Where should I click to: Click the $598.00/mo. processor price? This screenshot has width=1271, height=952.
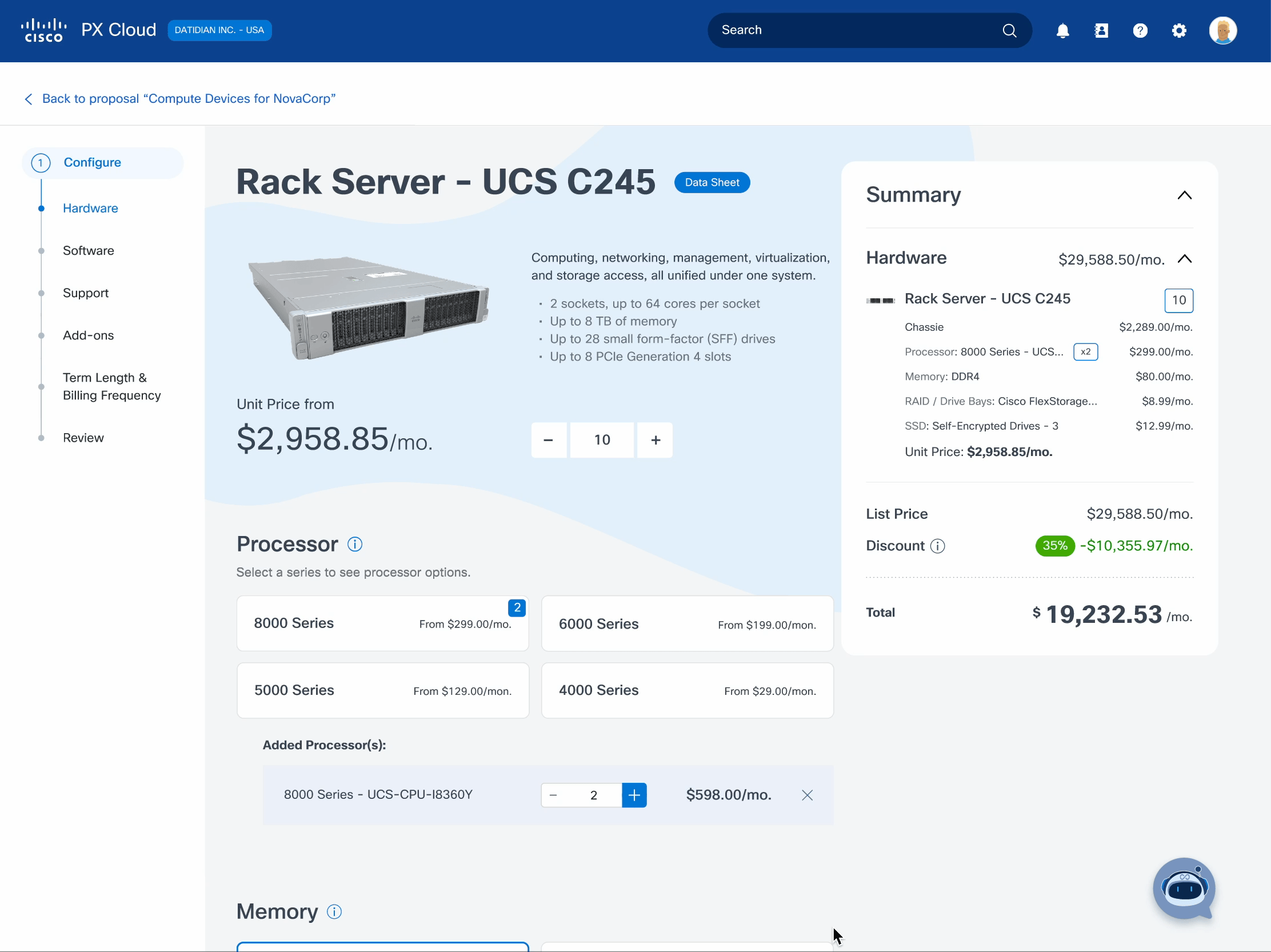(x=729, y=795)
